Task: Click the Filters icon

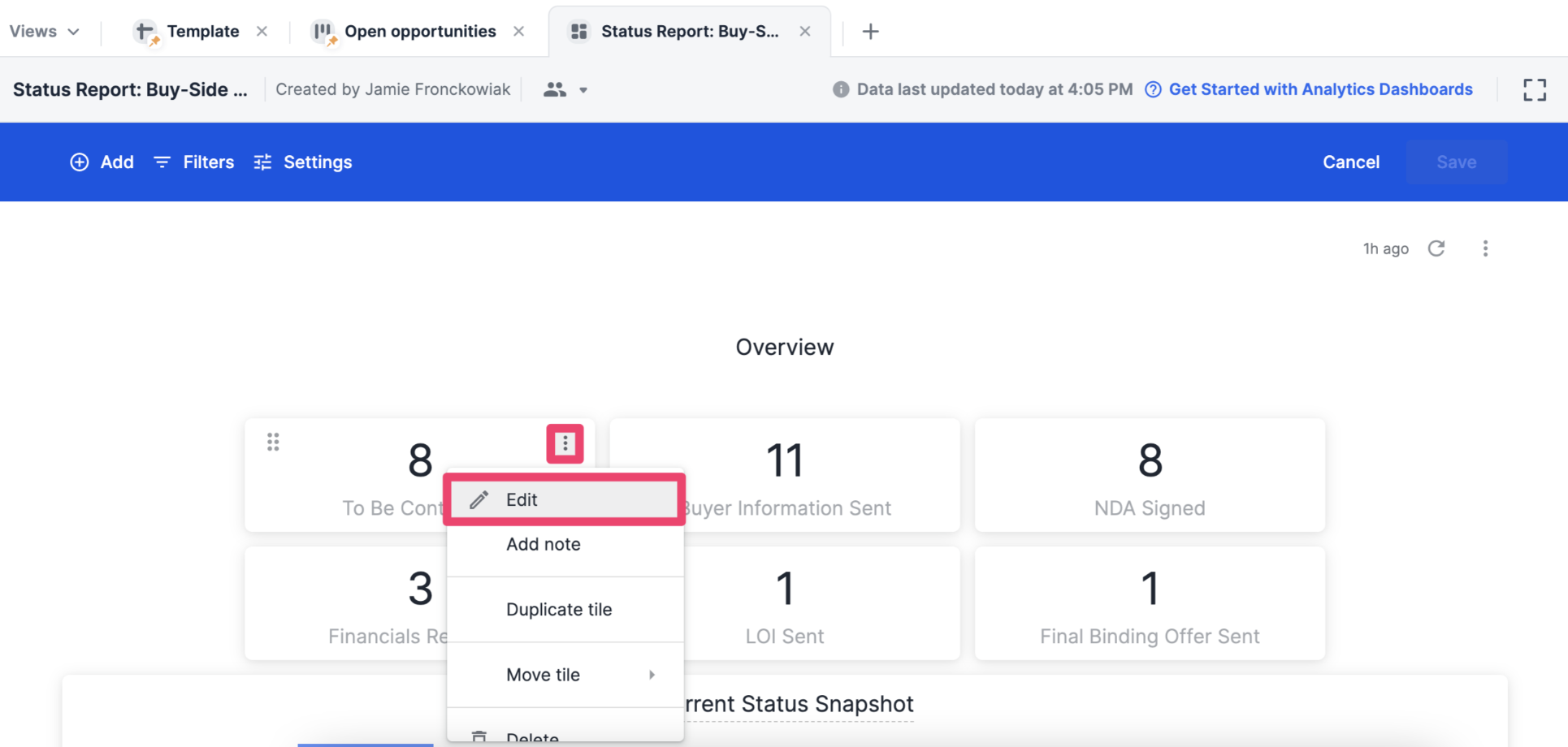Action: click(x=162, y=162)
